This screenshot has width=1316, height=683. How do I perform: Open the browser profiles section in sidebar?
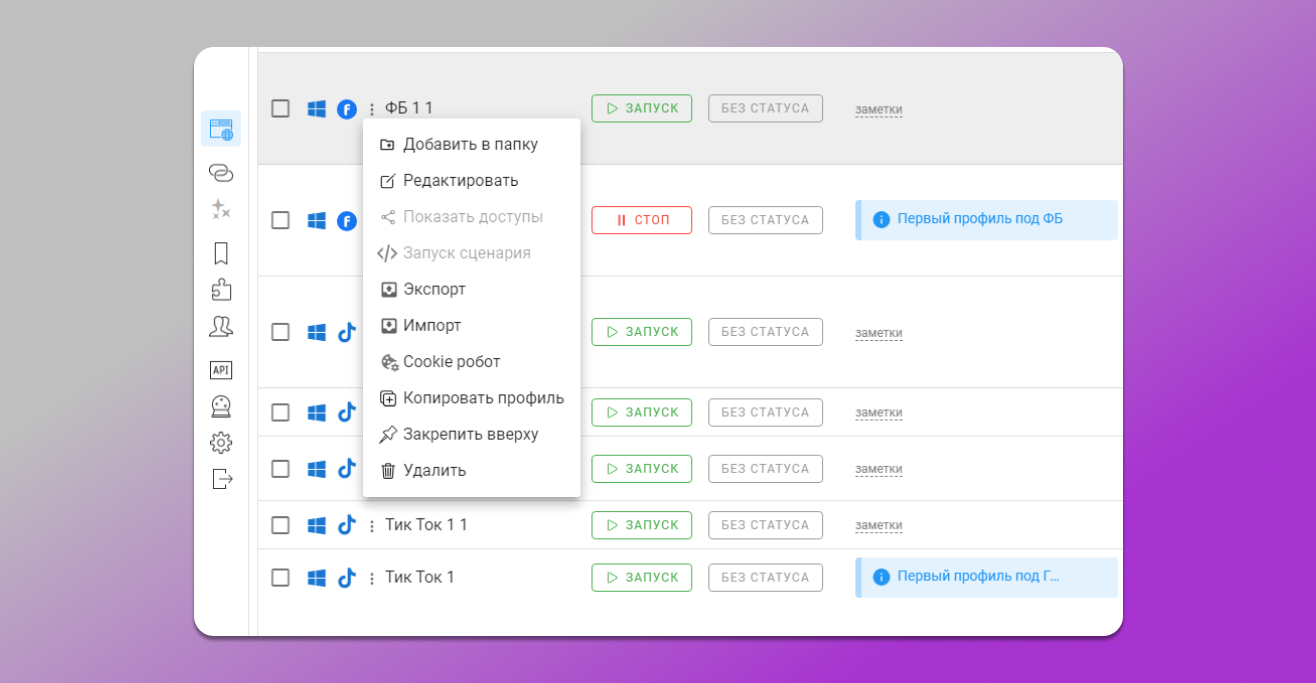click(221, 129)
